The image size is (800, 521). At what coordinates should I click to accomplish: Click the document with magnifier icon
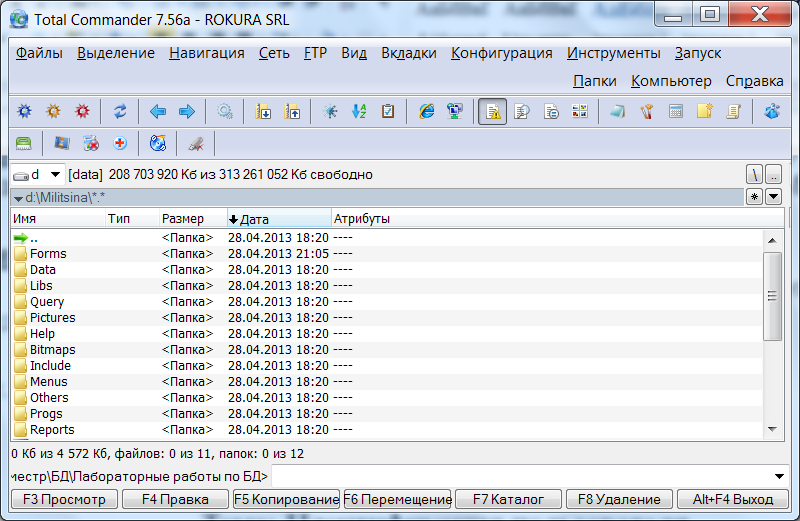(x=522, y=111)
